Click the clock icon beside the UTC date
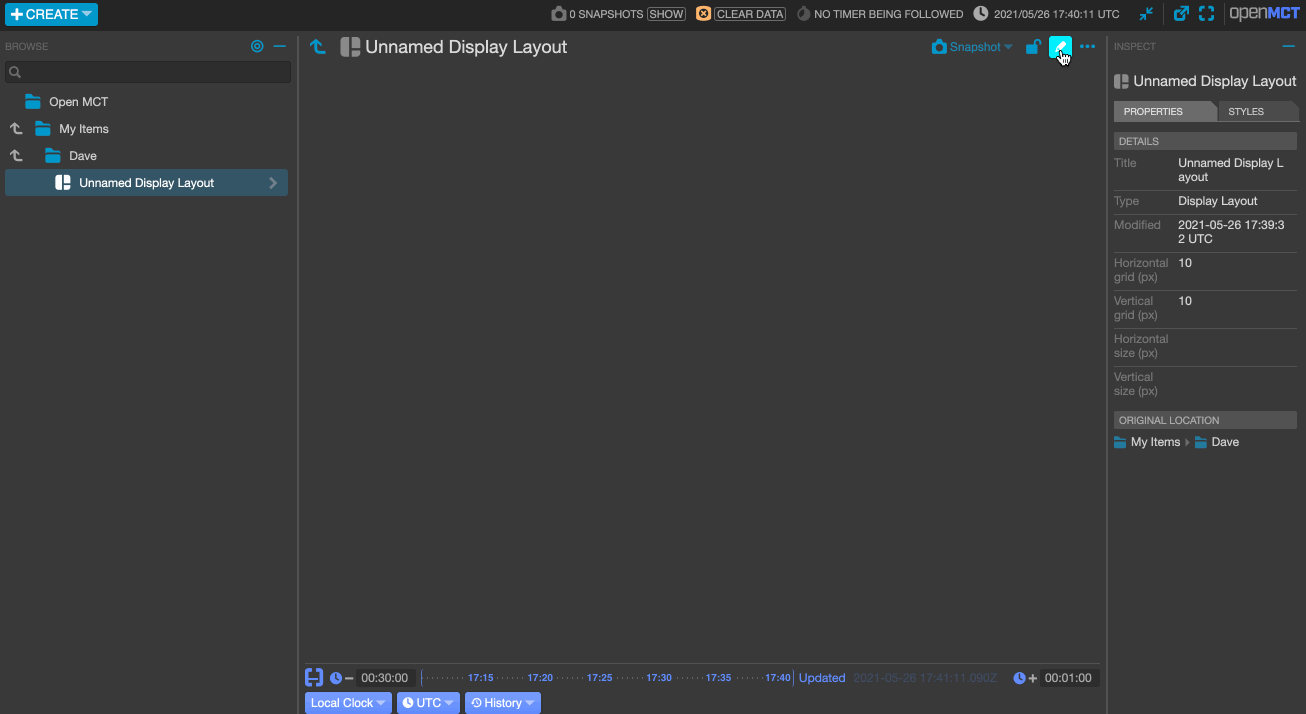This screenshot has width=1306, height=714. tap(981, 14)
